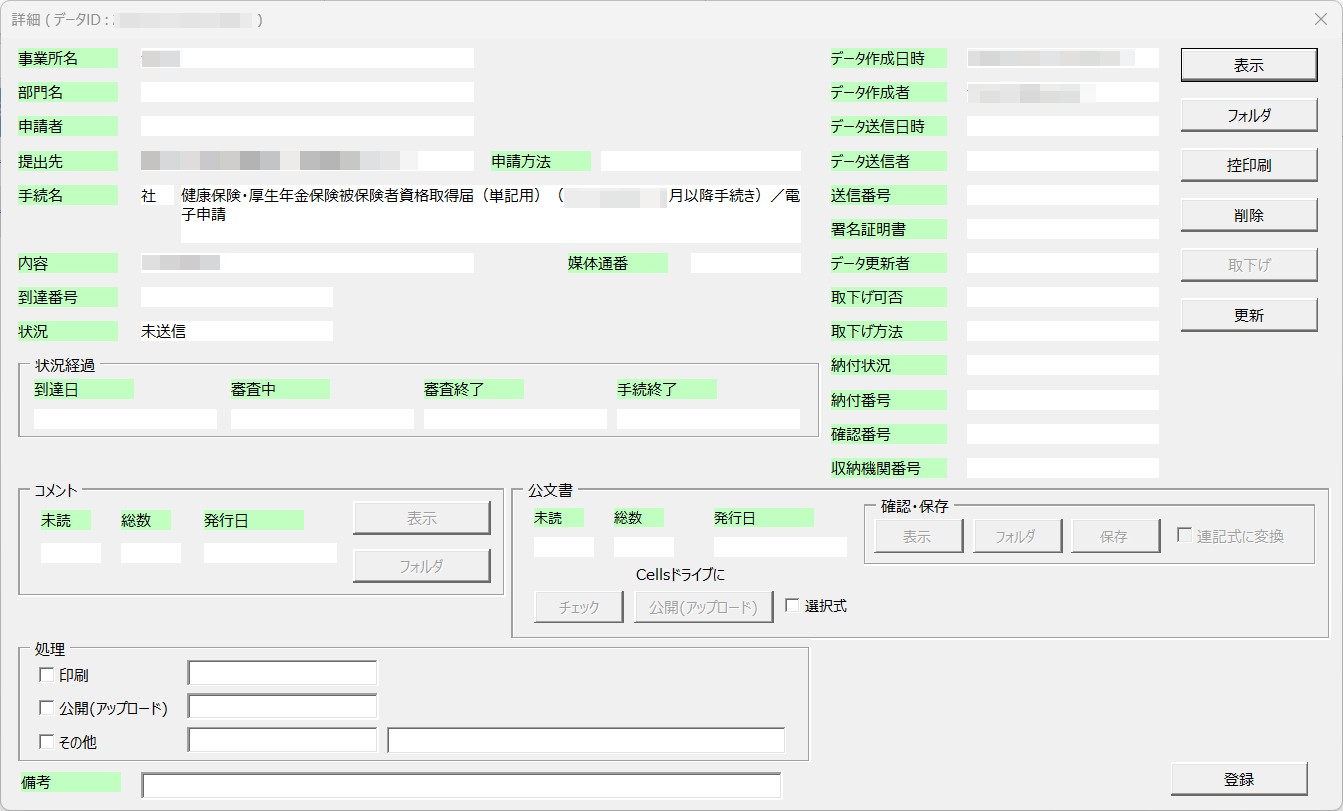Toggle the その他 checkbox
The width and height of the screenshot is (1343, 811).
pyautogui.click(x=46, y=742)
